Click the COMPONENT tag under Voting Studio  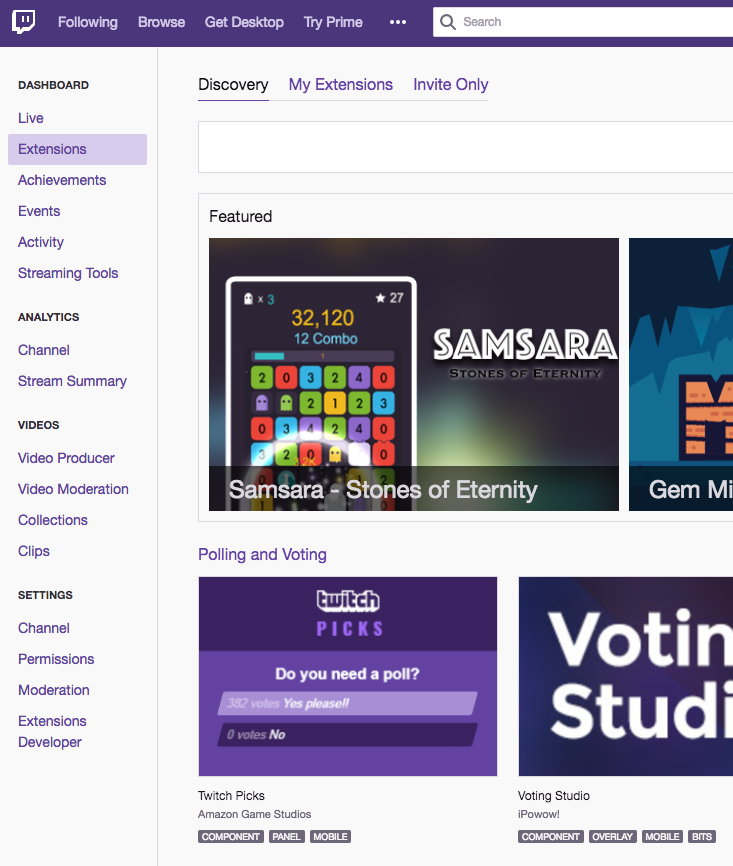[551, 837]
